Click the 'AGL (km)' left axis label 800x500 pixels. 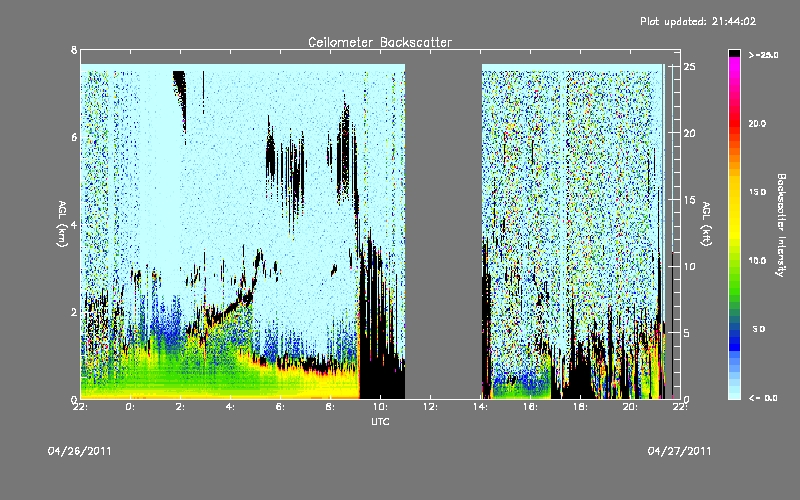click(x=62, y=224)
